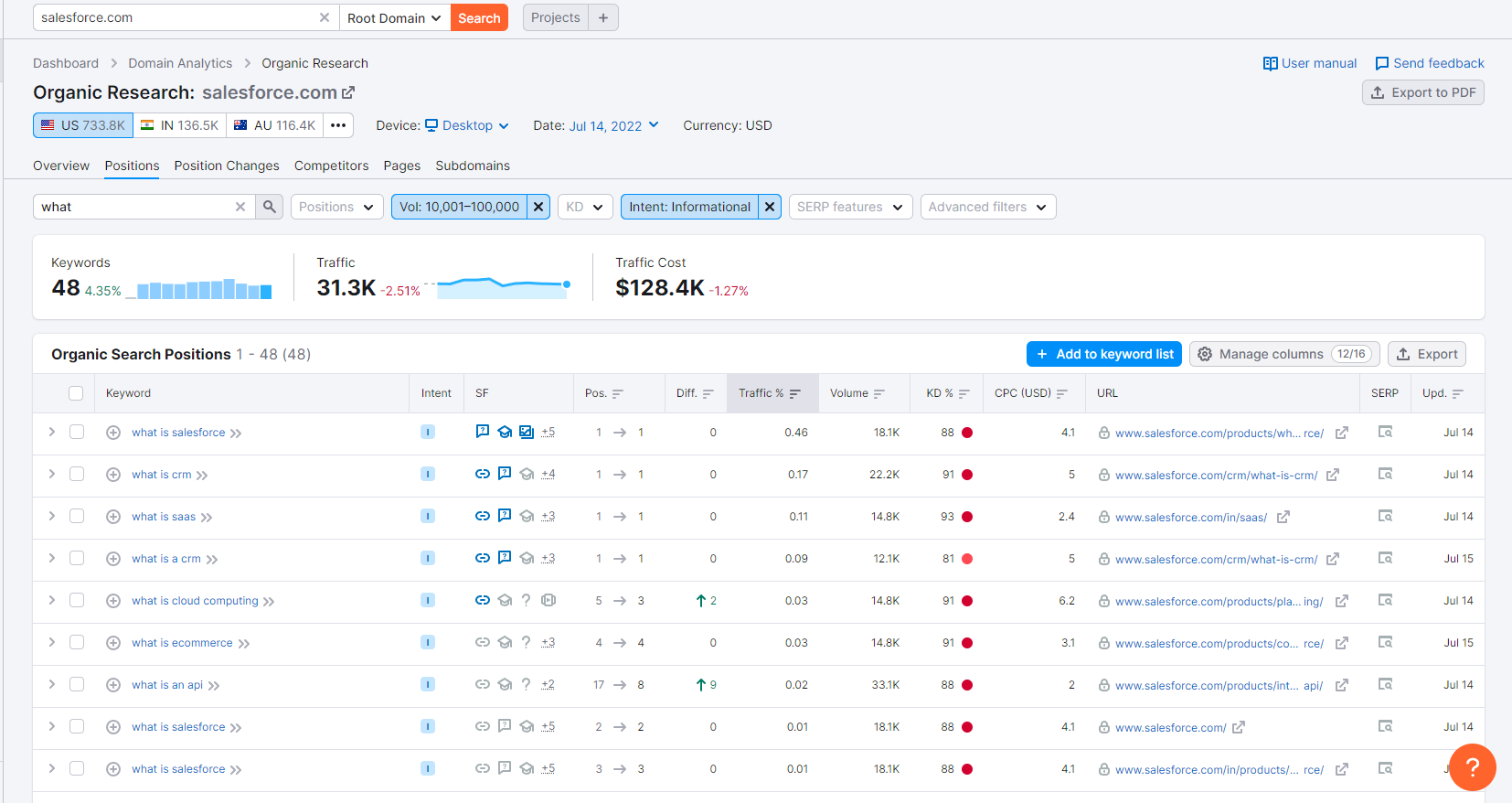Open external link icon next to salesforce.com title

[348, 93]
